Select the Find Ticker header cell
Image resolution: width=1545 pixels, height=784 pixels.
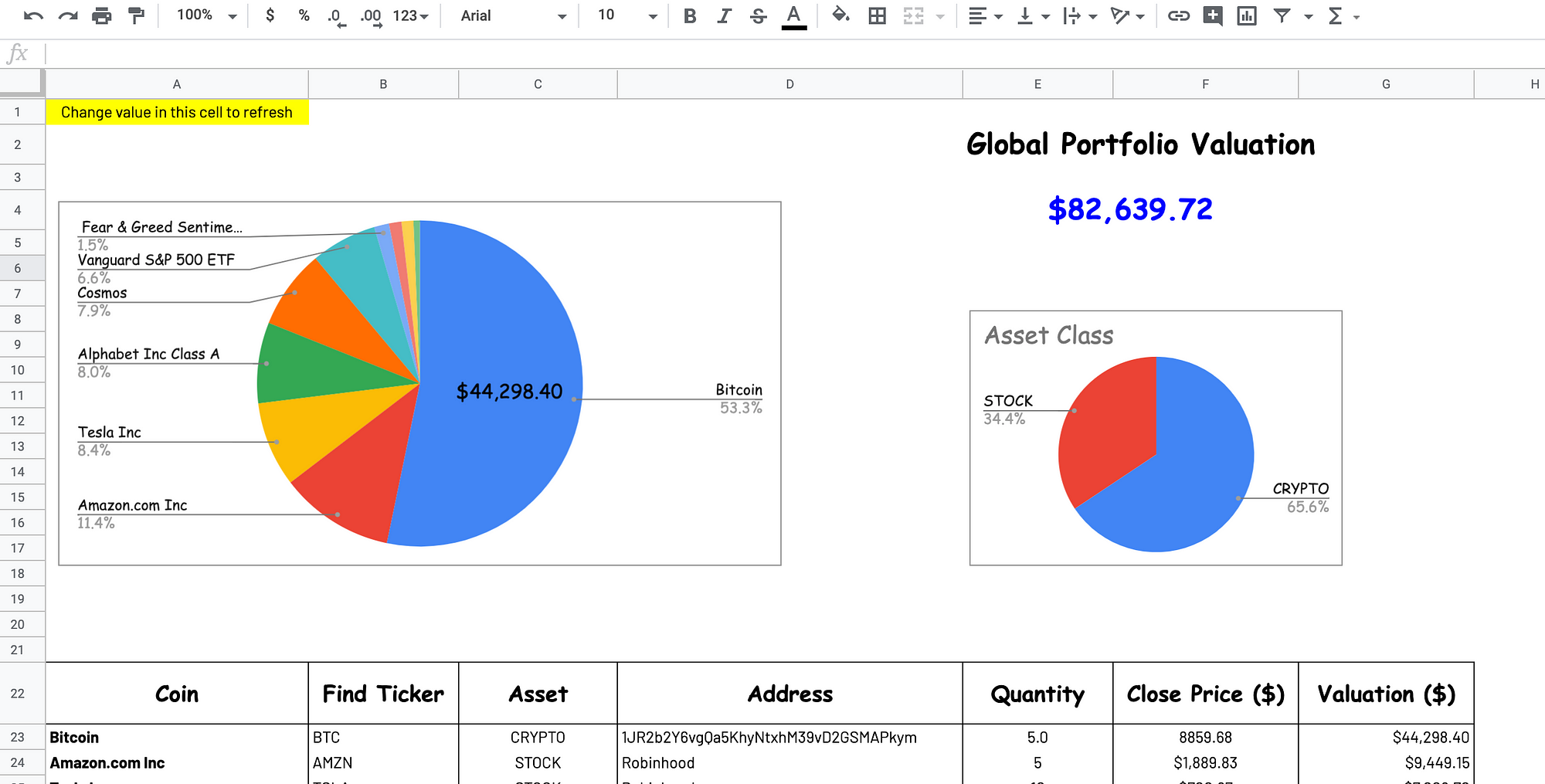(x=383, y=694)
